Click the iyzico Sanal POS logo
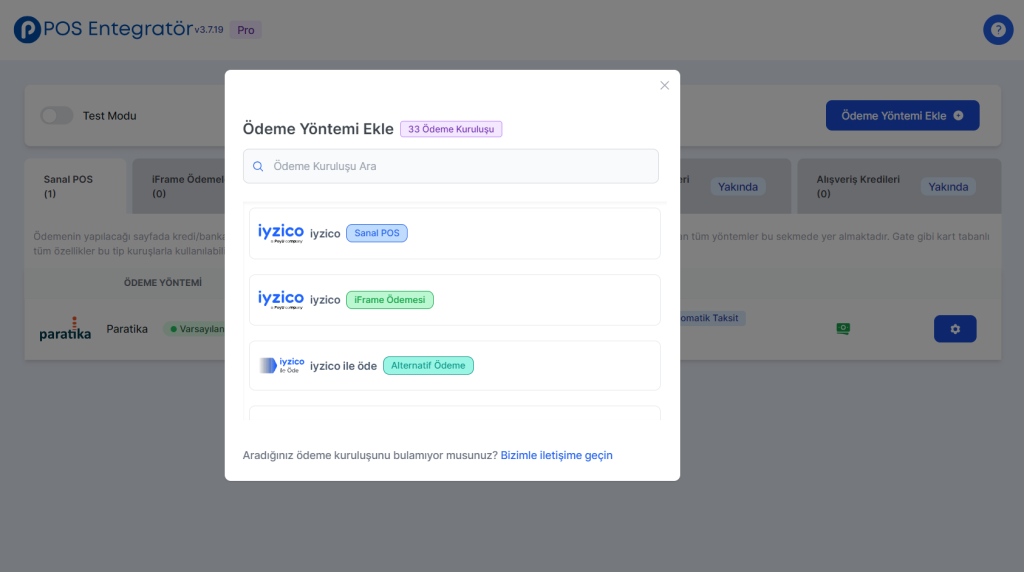This screenshot has height=572, width=1024. tap(280, 233)
